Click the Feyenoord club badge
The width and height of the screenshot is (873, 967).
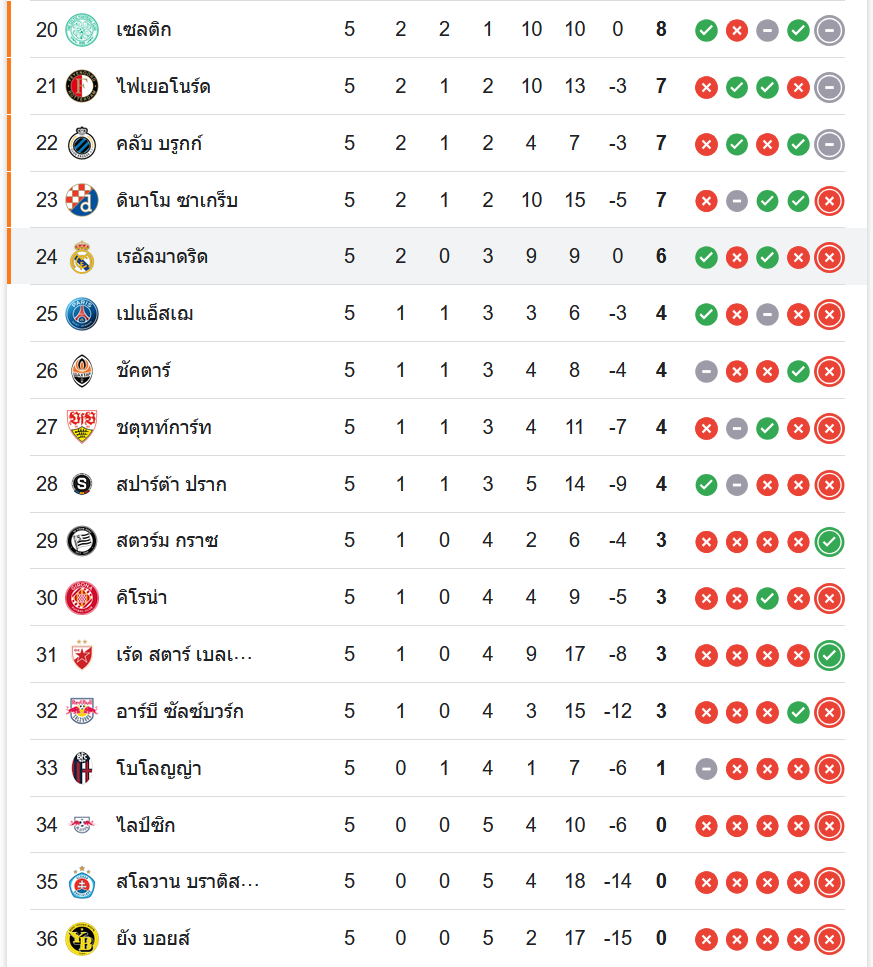click(x=82, y=87)
